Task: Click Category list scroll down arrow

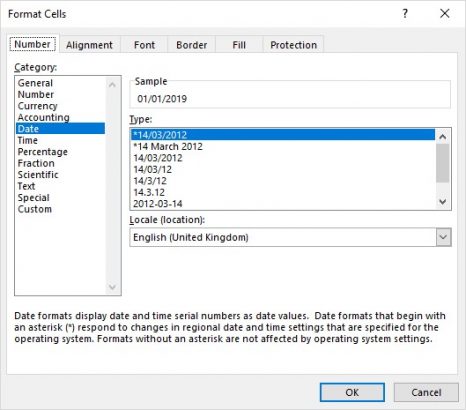Action: (112, 287)
